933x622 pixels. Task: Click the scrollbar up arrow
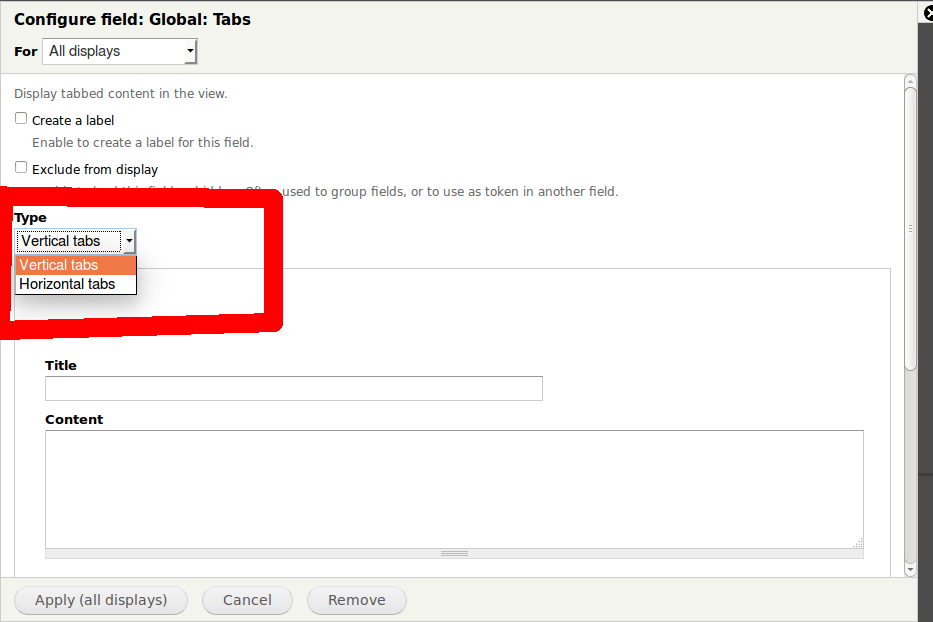(x=910, y=81)
